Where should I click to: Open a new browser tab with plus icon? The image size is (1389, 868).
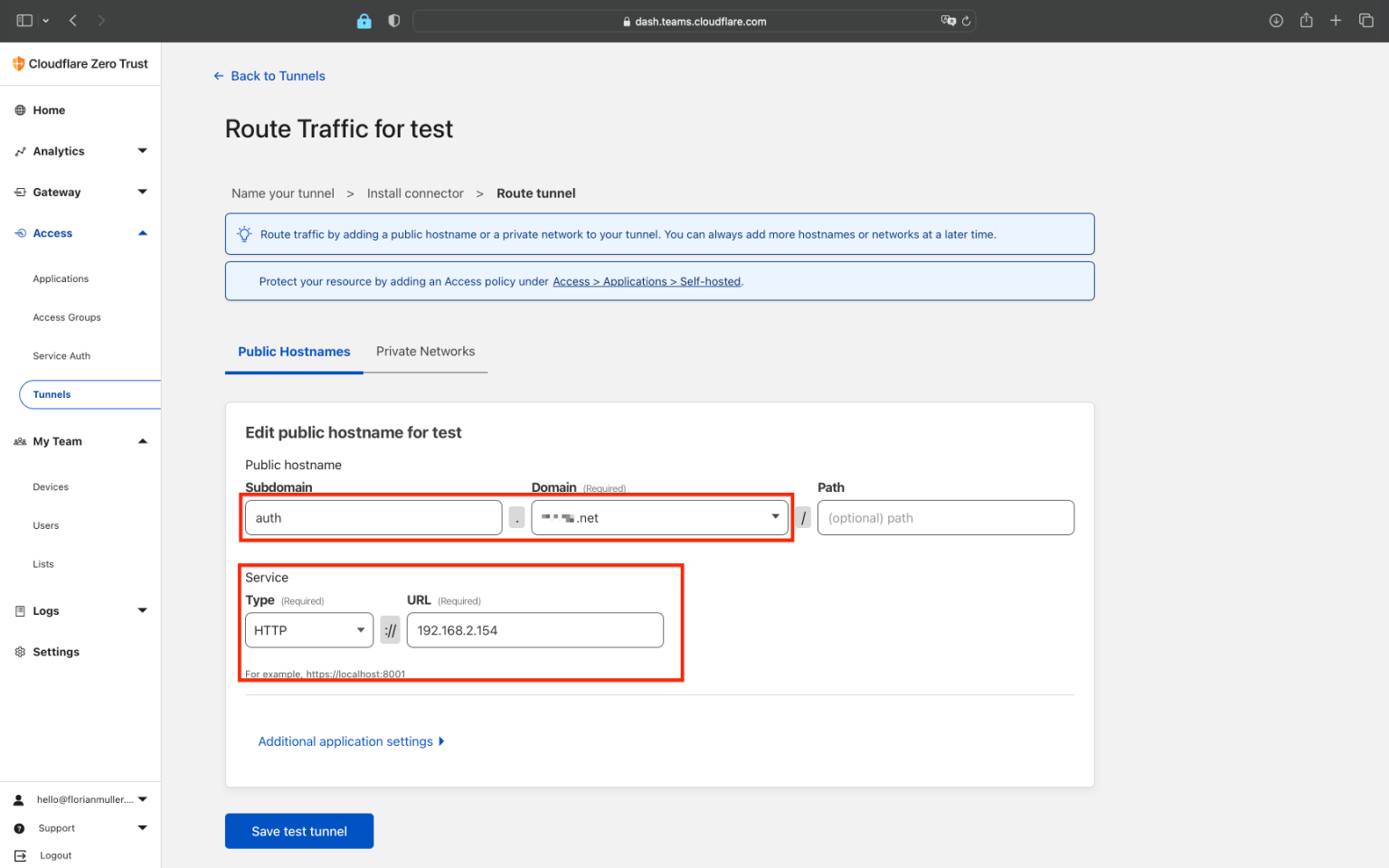[x=1336, y=20]
